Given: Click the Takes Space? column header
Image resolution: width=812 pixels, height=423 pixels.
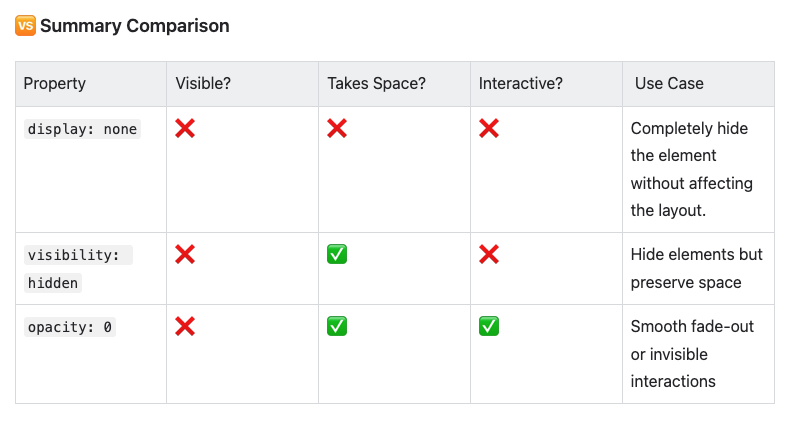Looking at the screenshot, I should (x=376, y=83).
